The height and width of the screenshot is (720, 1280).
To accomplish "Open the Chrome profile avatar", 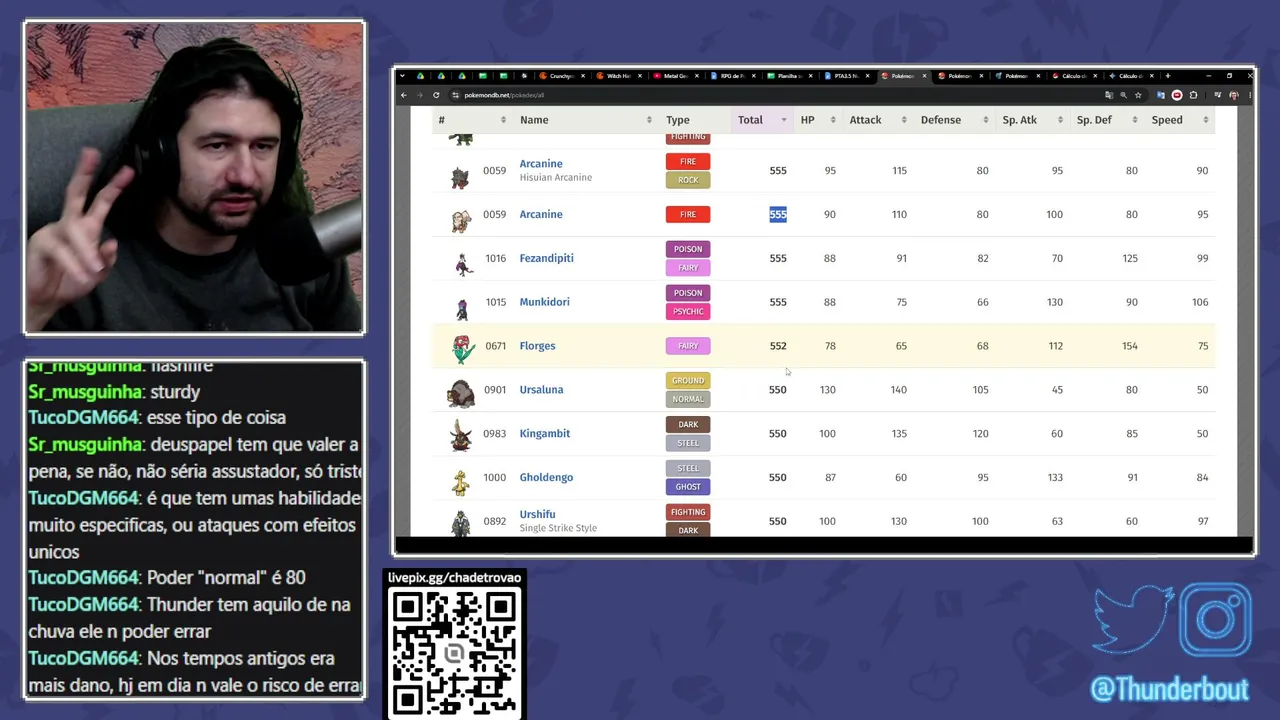I will (x=1234, y=95).
